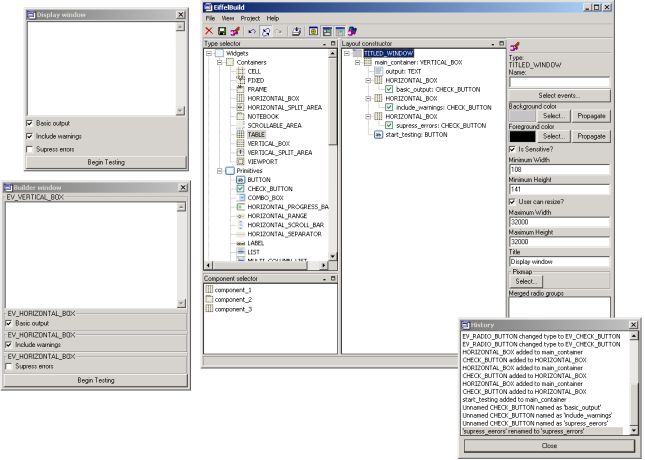645x460 pixels.
Task: Click the red X delete icon in toolbar
Action: [x=209, y=31]
